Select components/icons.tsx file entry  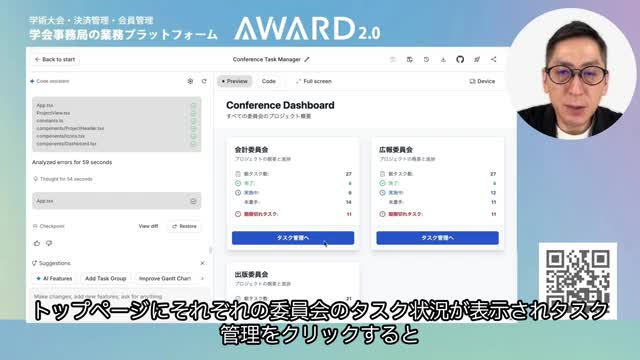pyautogui.click(x=60, y=136)
